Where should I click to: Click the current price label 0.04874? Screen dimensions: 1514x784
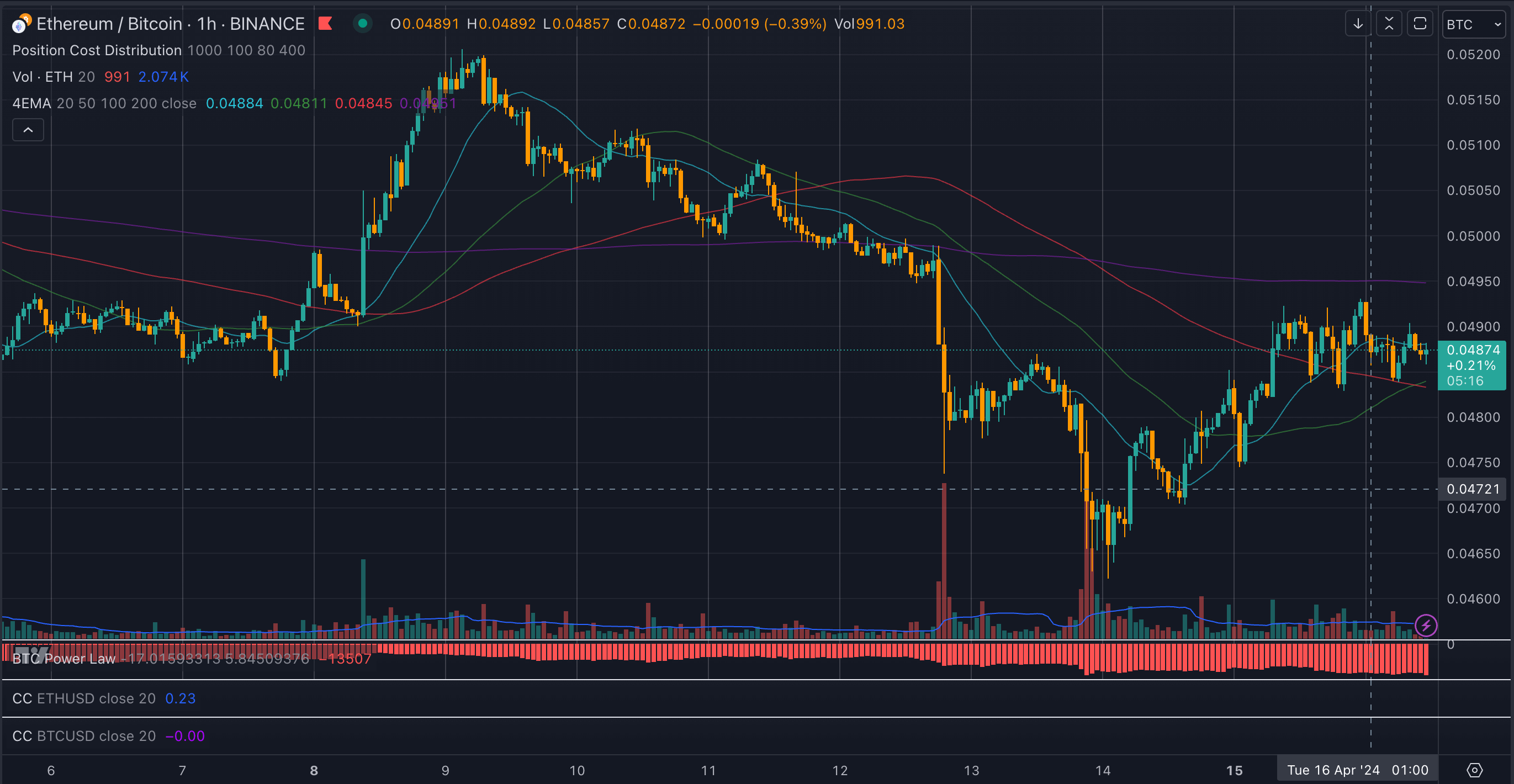(1471, 365)
